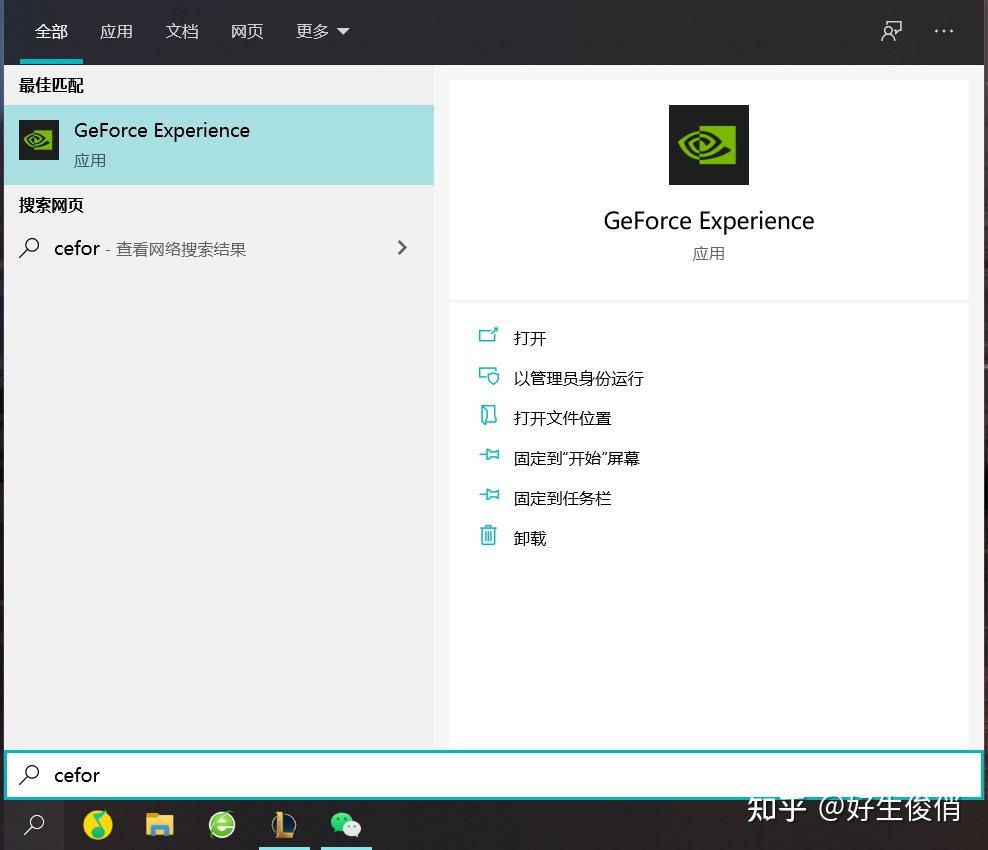Image resolution: width=988 pixels, height=850 pixels.
Task: Click the feedback person icon at top right
Action: click(x=891, y=31)
